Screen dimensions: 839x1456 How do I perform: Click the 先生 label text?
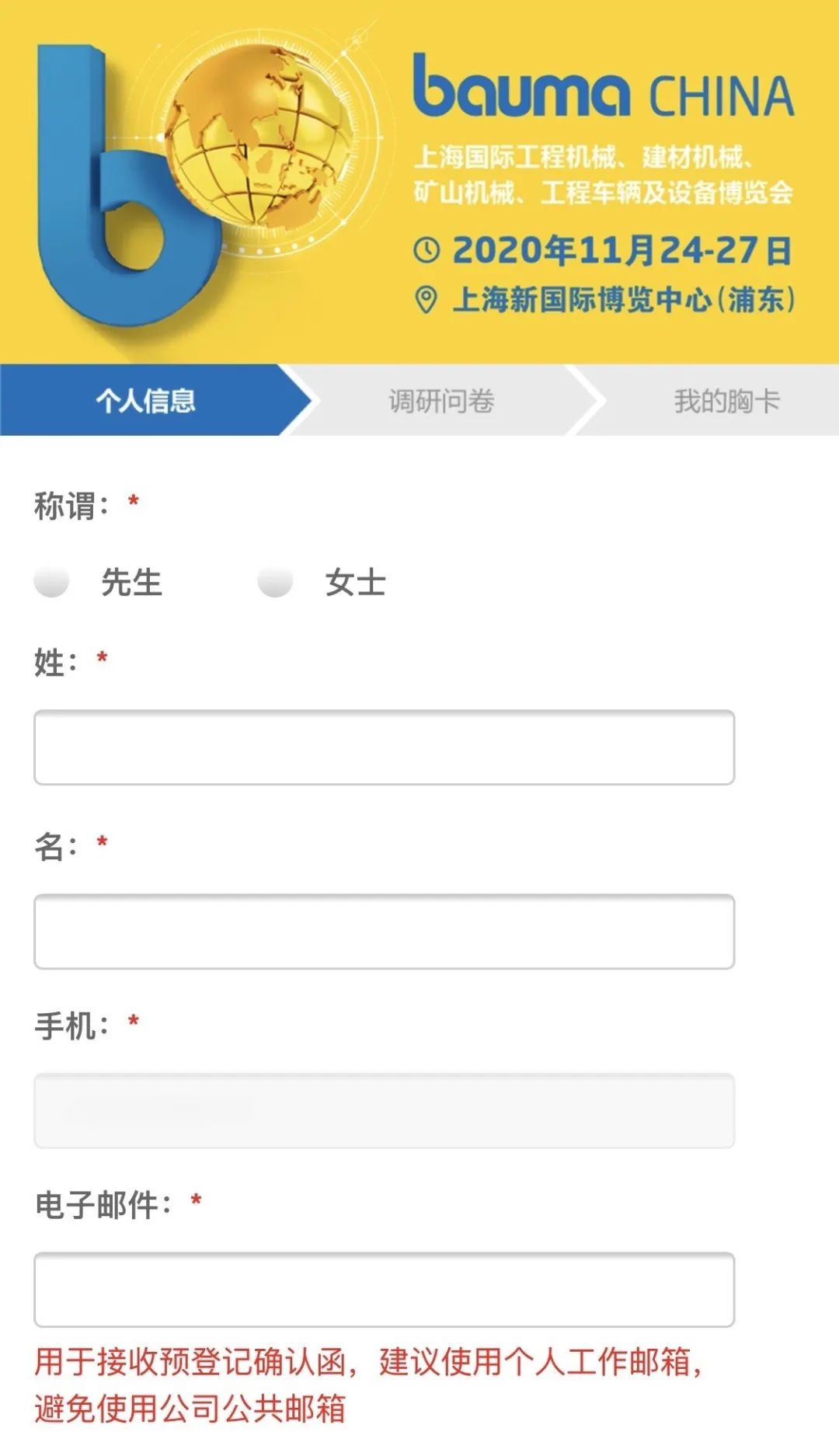131,583
